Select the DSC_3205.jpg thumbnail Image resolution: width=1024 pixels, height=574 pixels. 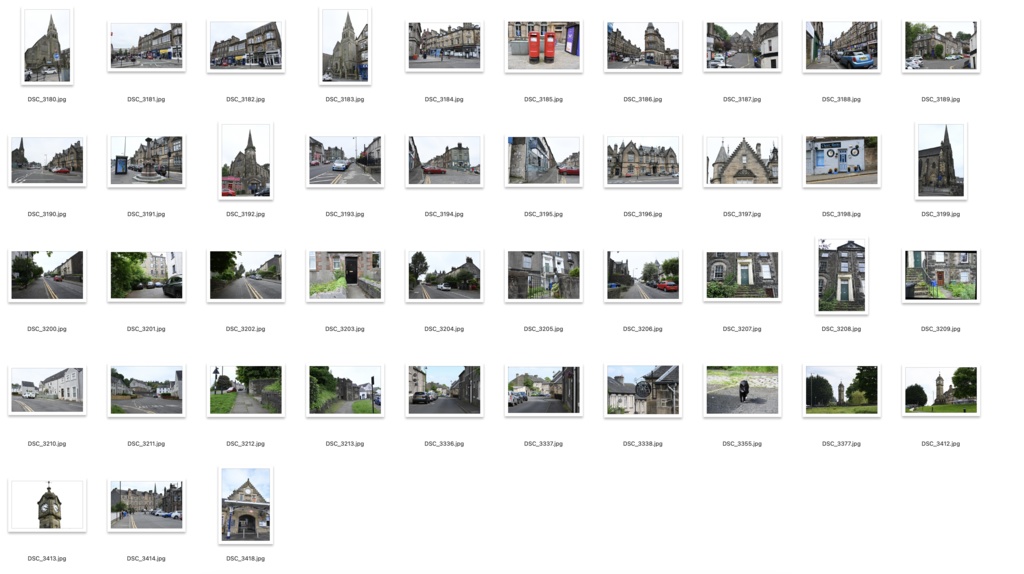click(543, 276)
